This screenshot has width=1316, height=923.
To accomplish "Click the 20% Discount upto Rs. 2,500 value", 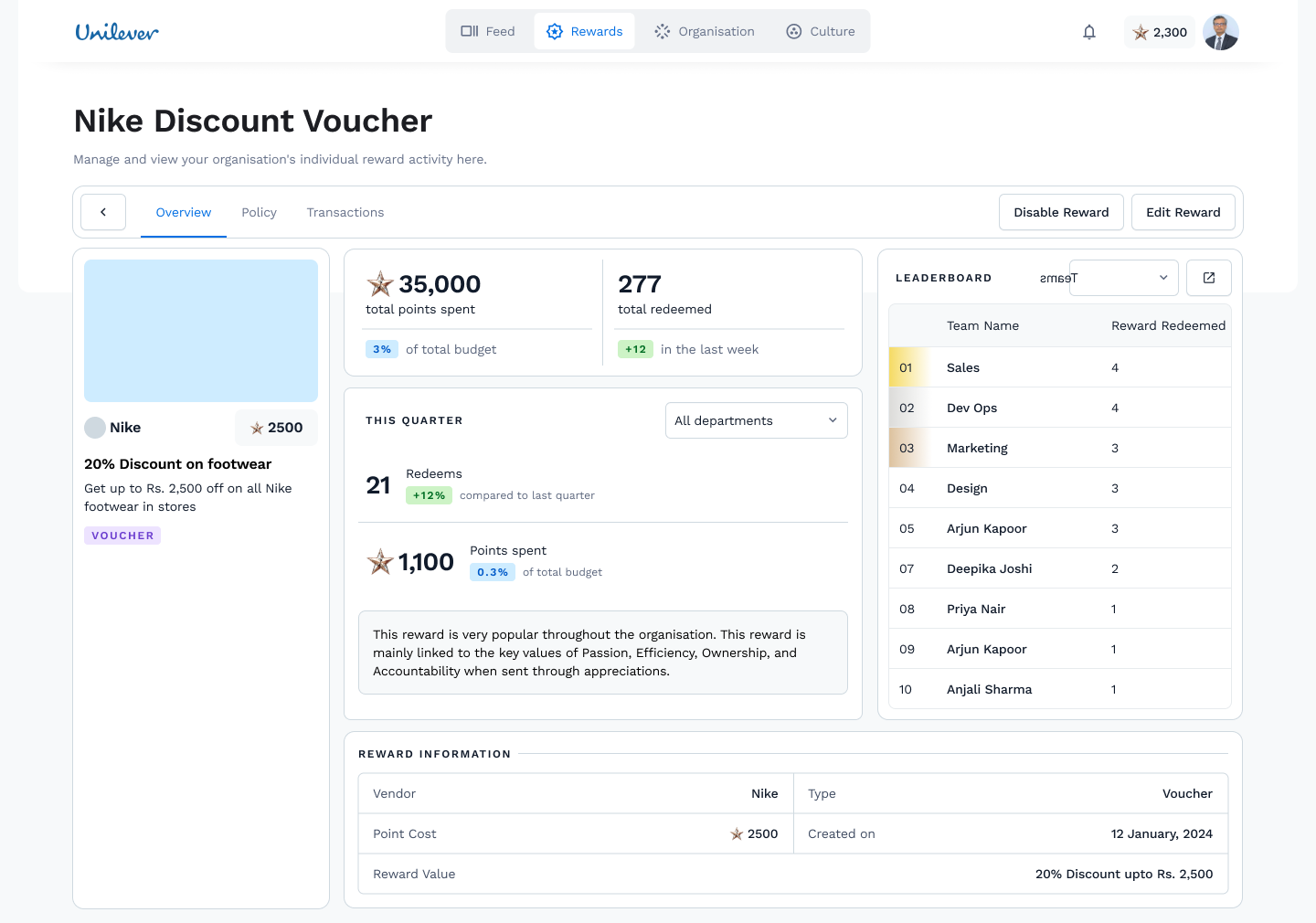I will pyautogui.click(x=1124, y=874).
